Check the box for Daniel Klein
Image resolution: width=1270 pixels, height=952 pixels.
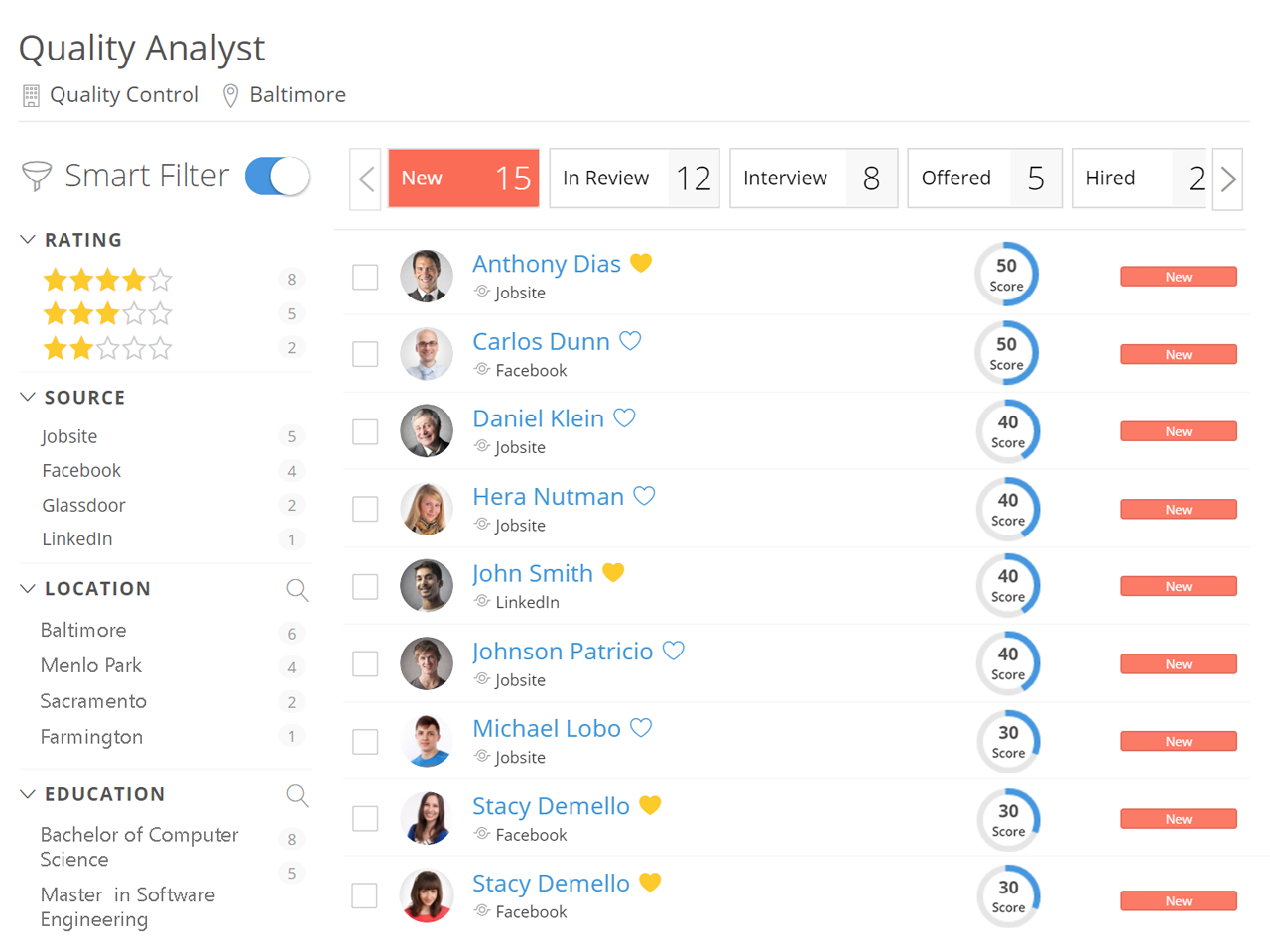366,431
